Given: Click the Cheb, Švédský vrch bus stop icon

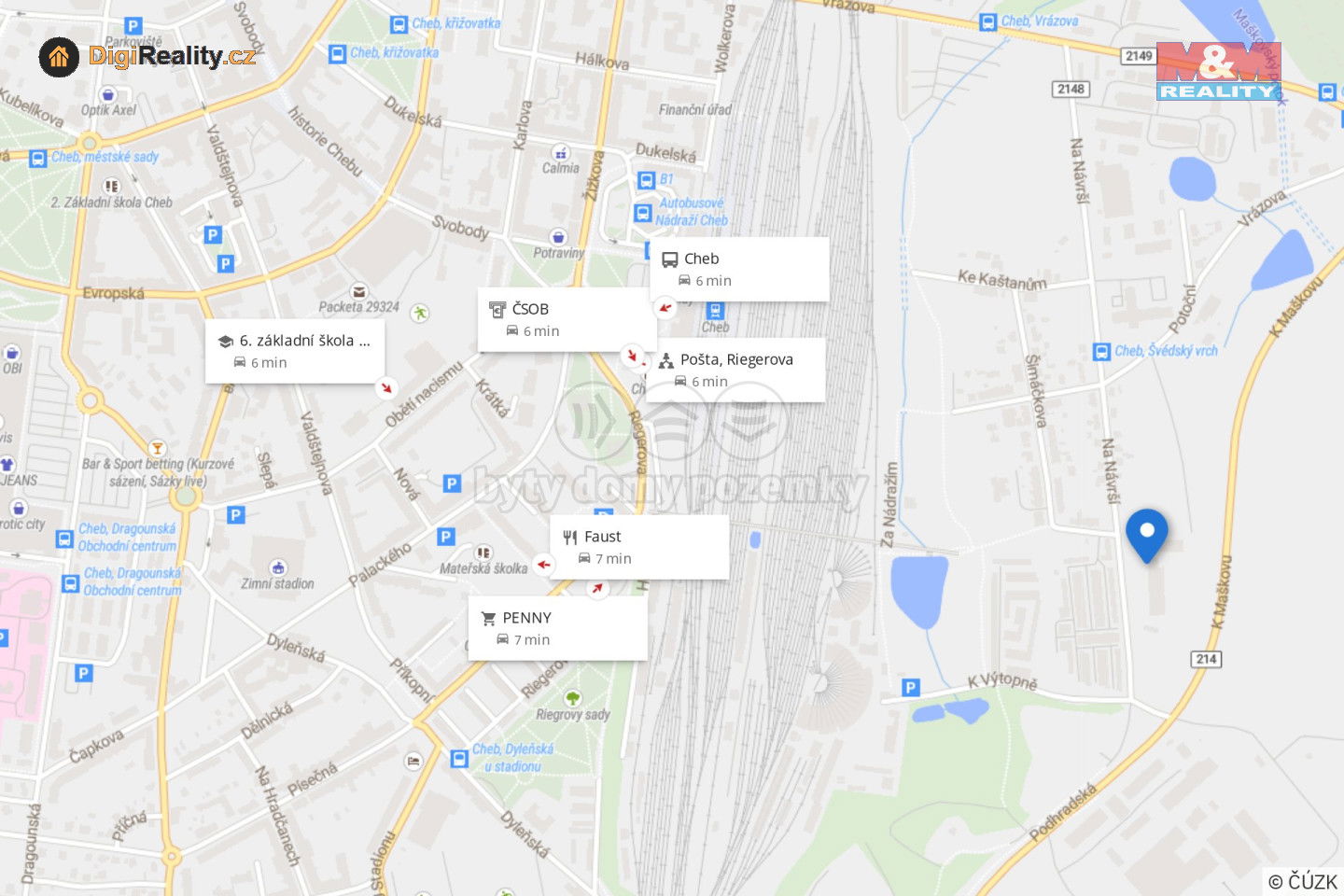Looking at the screenshot, I should click(x=1101, y=352).
